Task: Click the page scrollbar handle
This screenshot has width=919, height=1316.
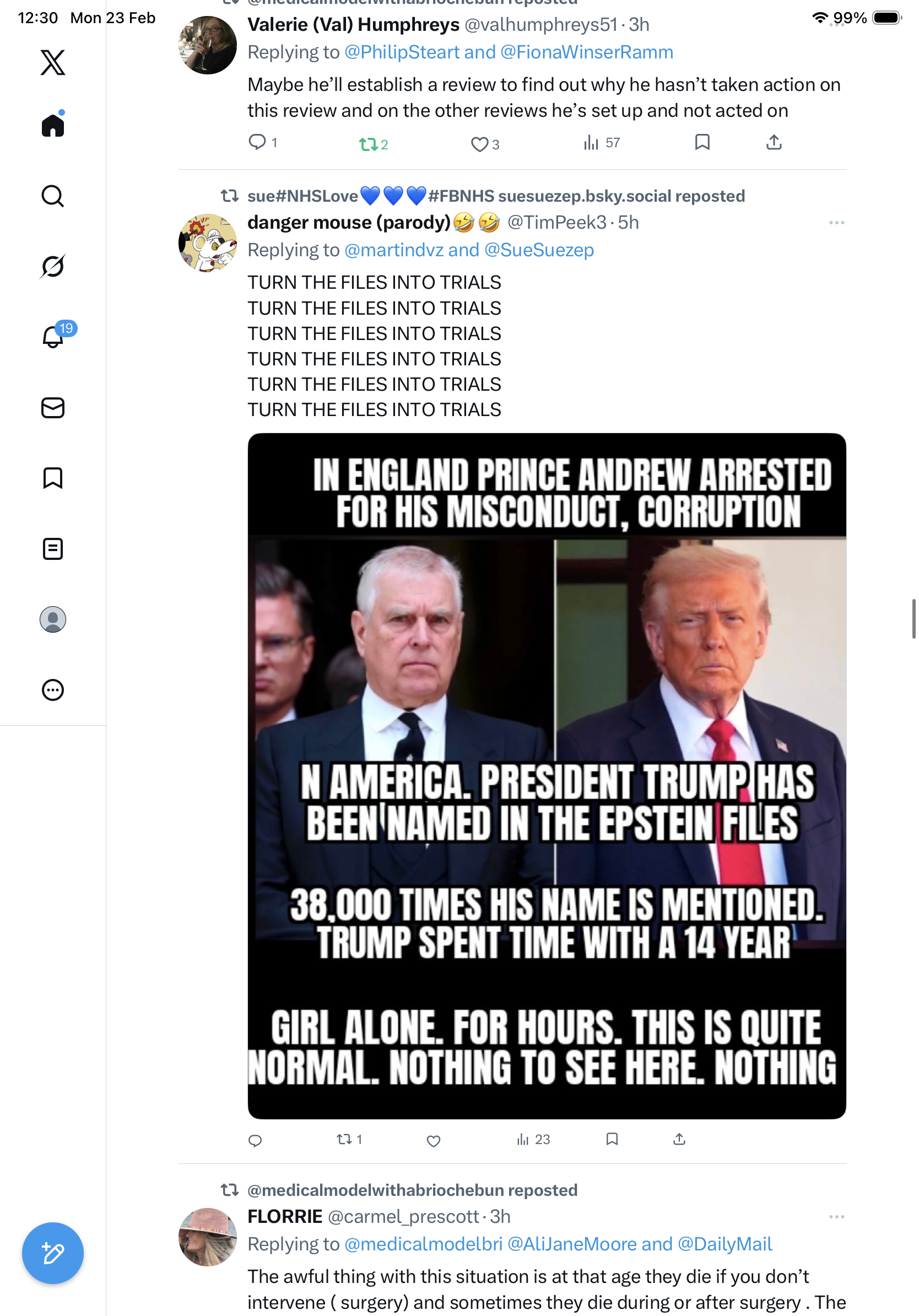Action: pyautogui.click(x=913, y=618)
